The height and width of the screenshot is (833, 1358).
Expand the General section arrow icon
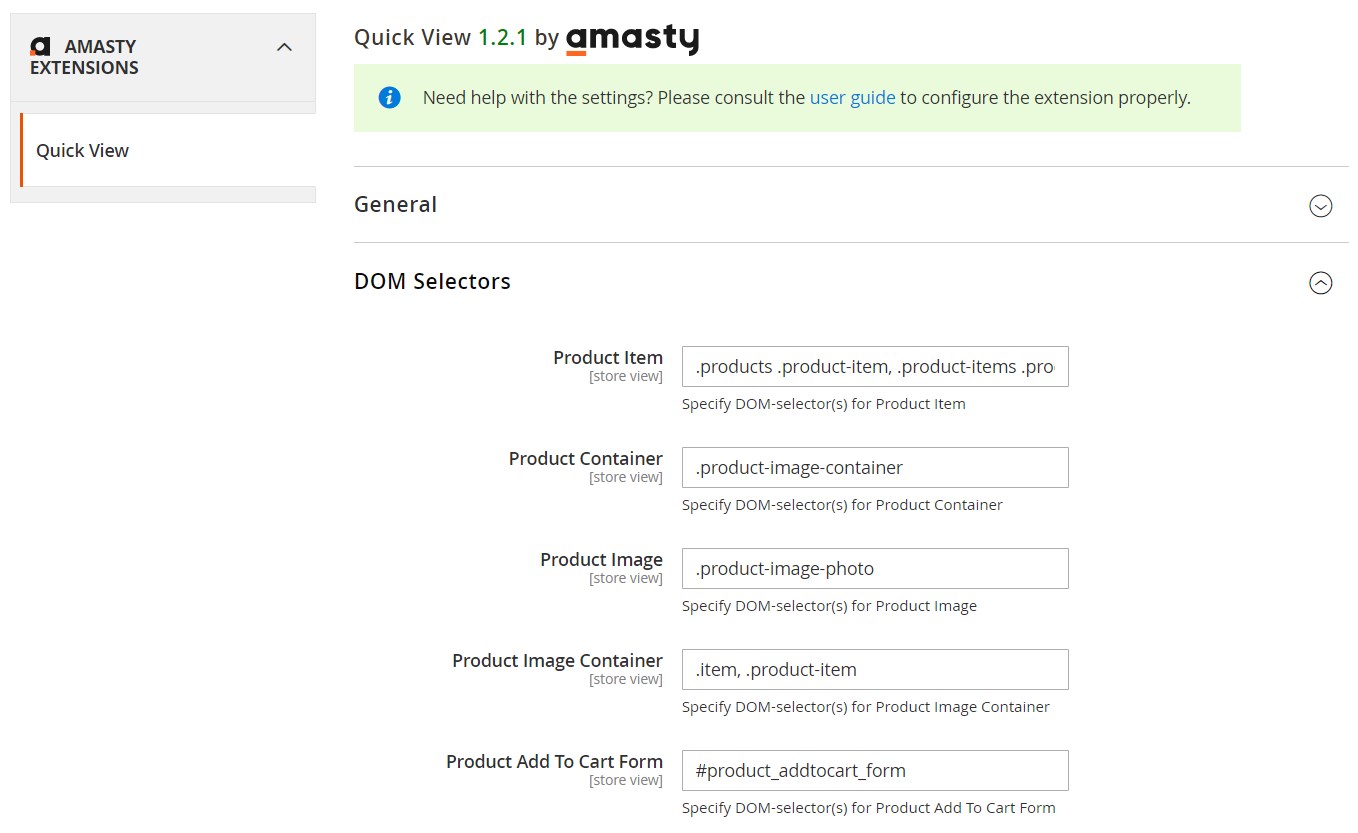1321,206
